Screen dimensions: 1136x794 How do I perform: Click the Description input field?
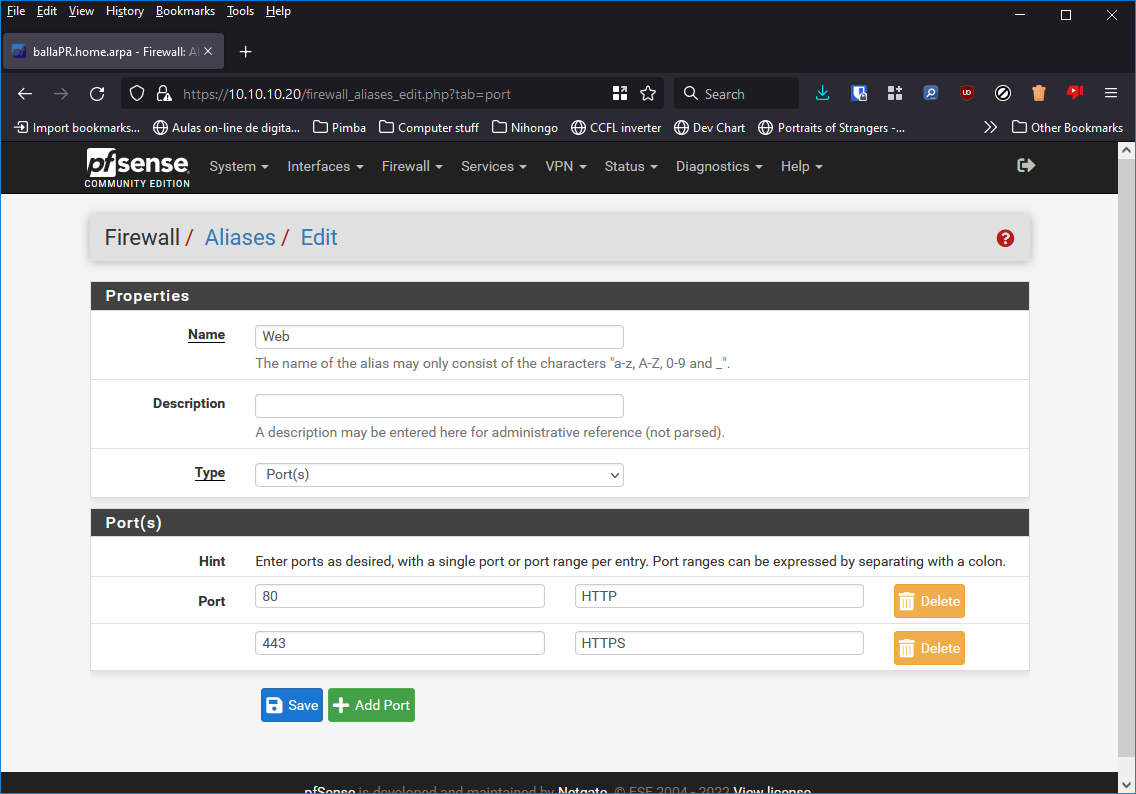(439, 406)
